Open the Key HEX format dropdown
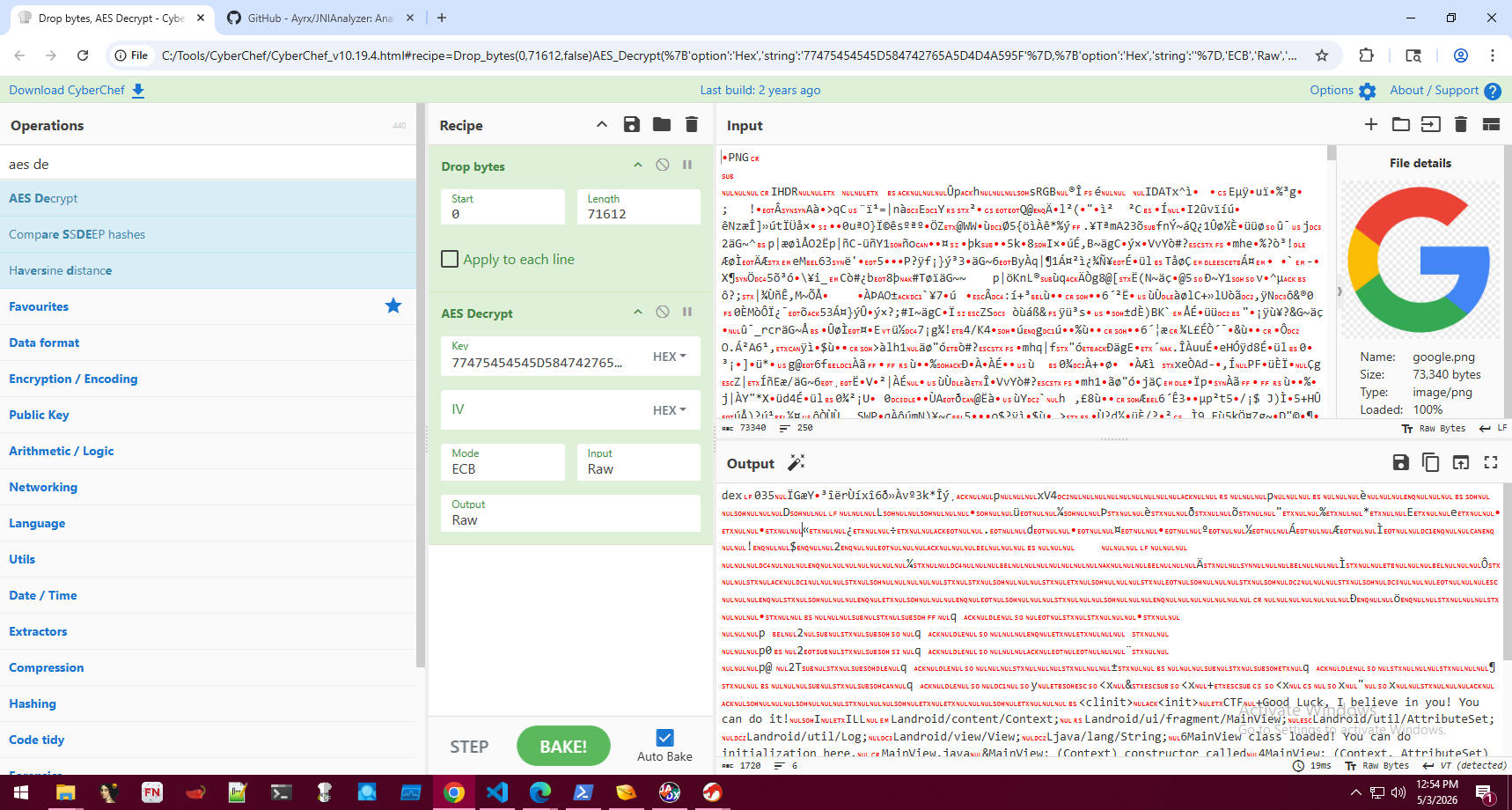Image resolution: width=1512 pixels, height=810 pixels. coord(670,357)
